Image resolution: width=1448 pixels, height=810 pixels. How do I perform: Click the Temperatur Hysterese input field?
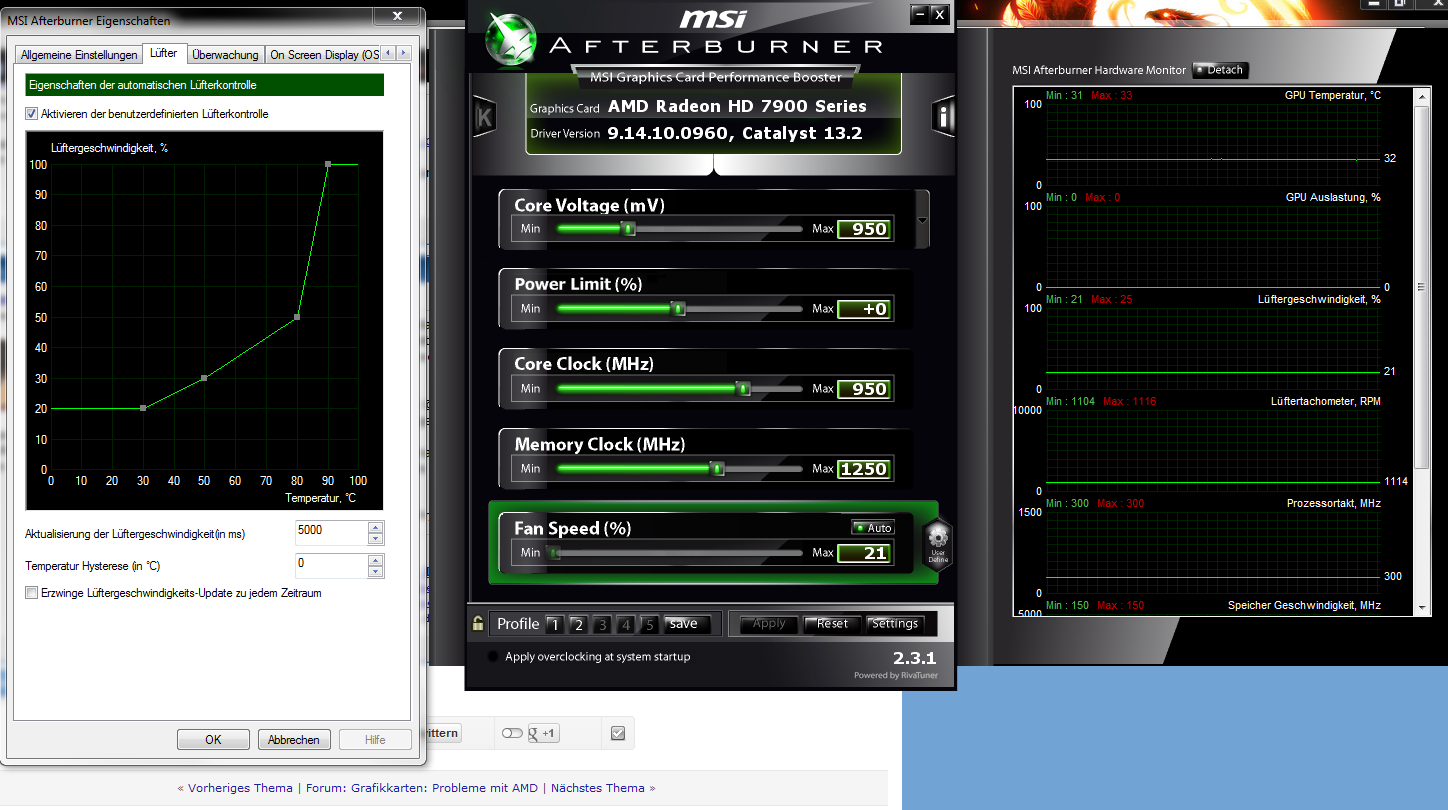pyautogui.click(x=332, y=565)
